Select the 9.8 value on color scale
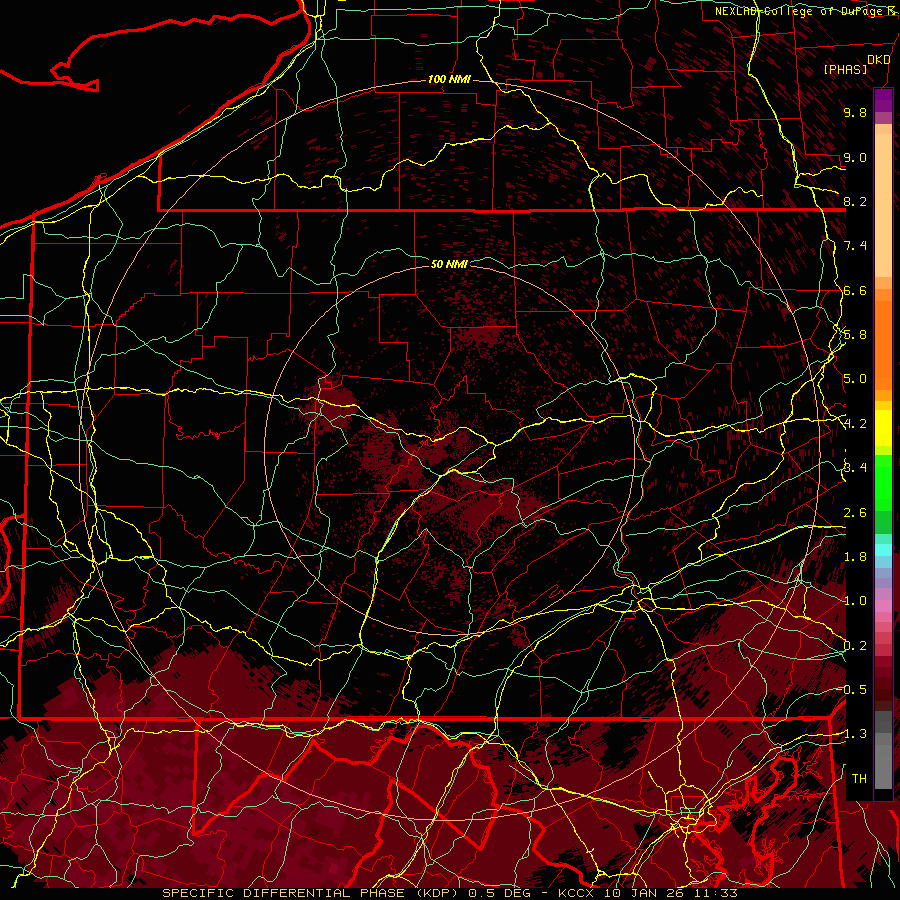This screenshot has height=900, width=900. pyautogui.click(x=855, y=112)
